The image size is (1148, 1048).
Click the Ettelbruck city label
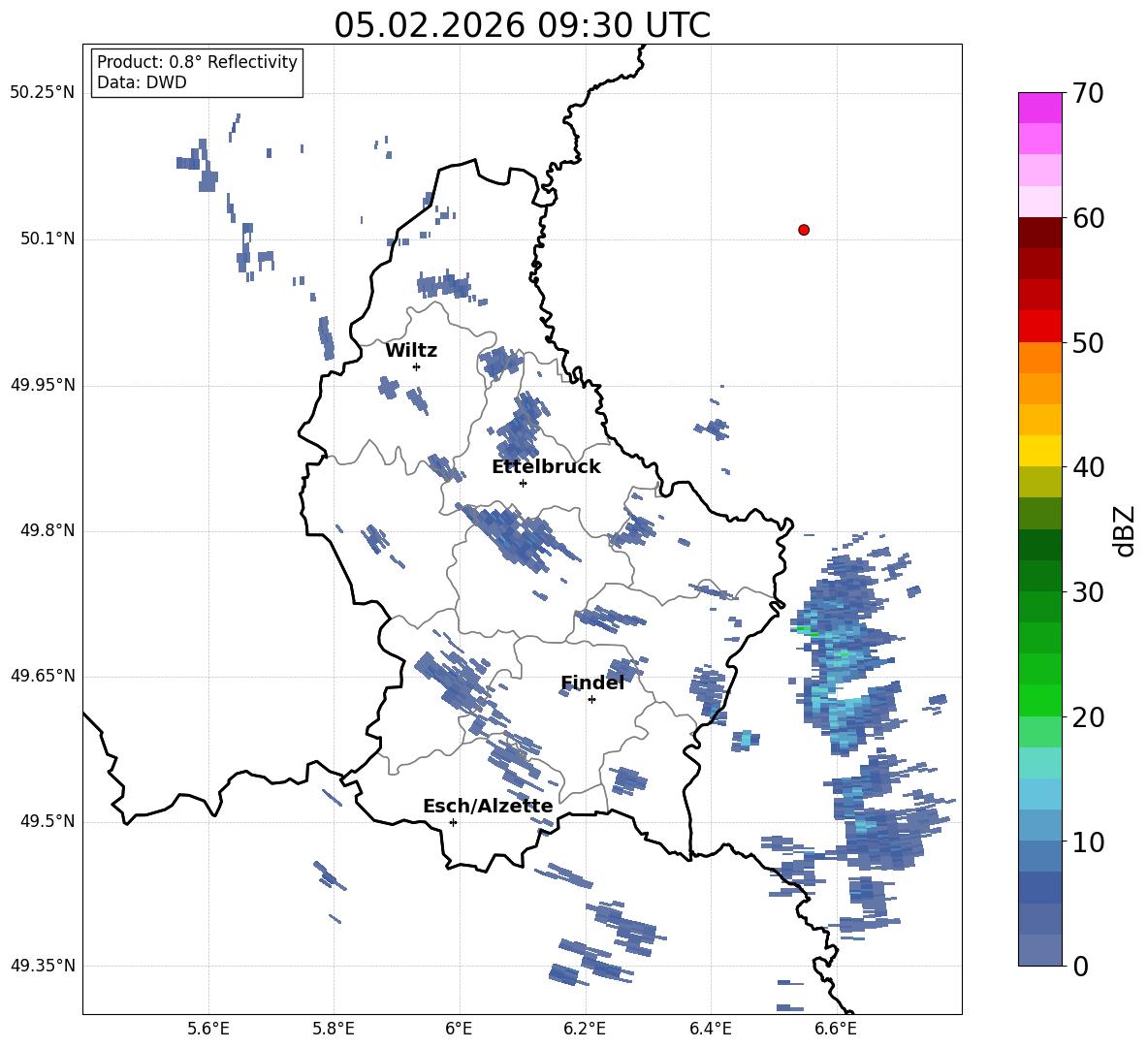(546, 467)
